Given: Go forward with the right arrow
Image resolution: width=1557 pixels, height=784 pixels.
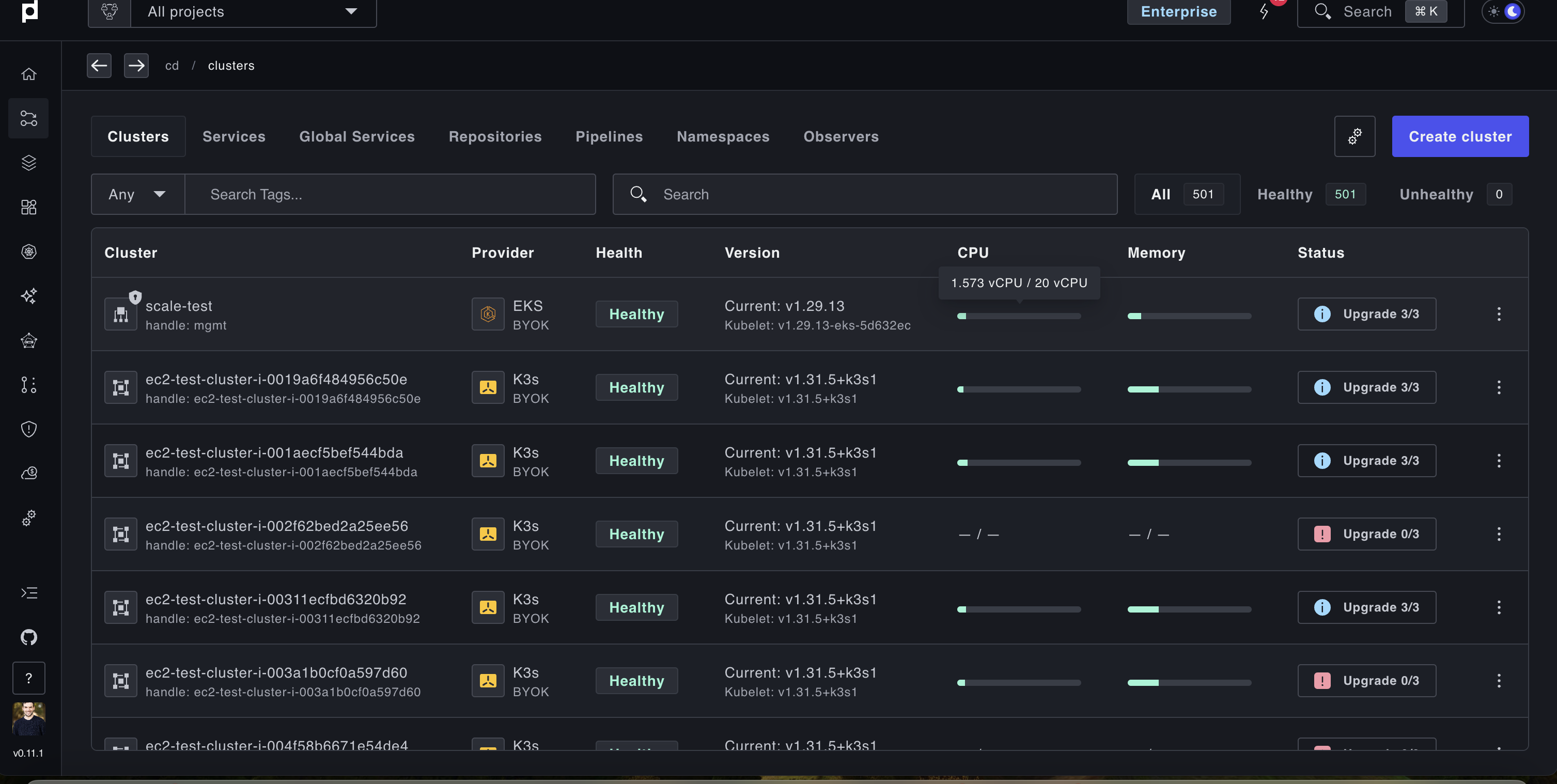Looking at the screenshot, I should point(136,65).
